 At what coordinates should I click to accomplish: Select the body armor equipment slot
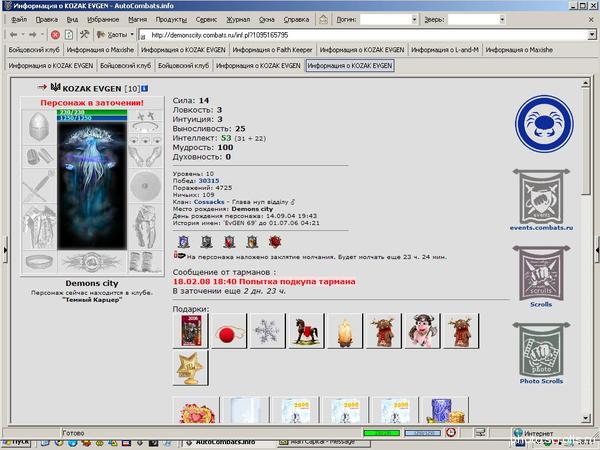click(39, 227)
